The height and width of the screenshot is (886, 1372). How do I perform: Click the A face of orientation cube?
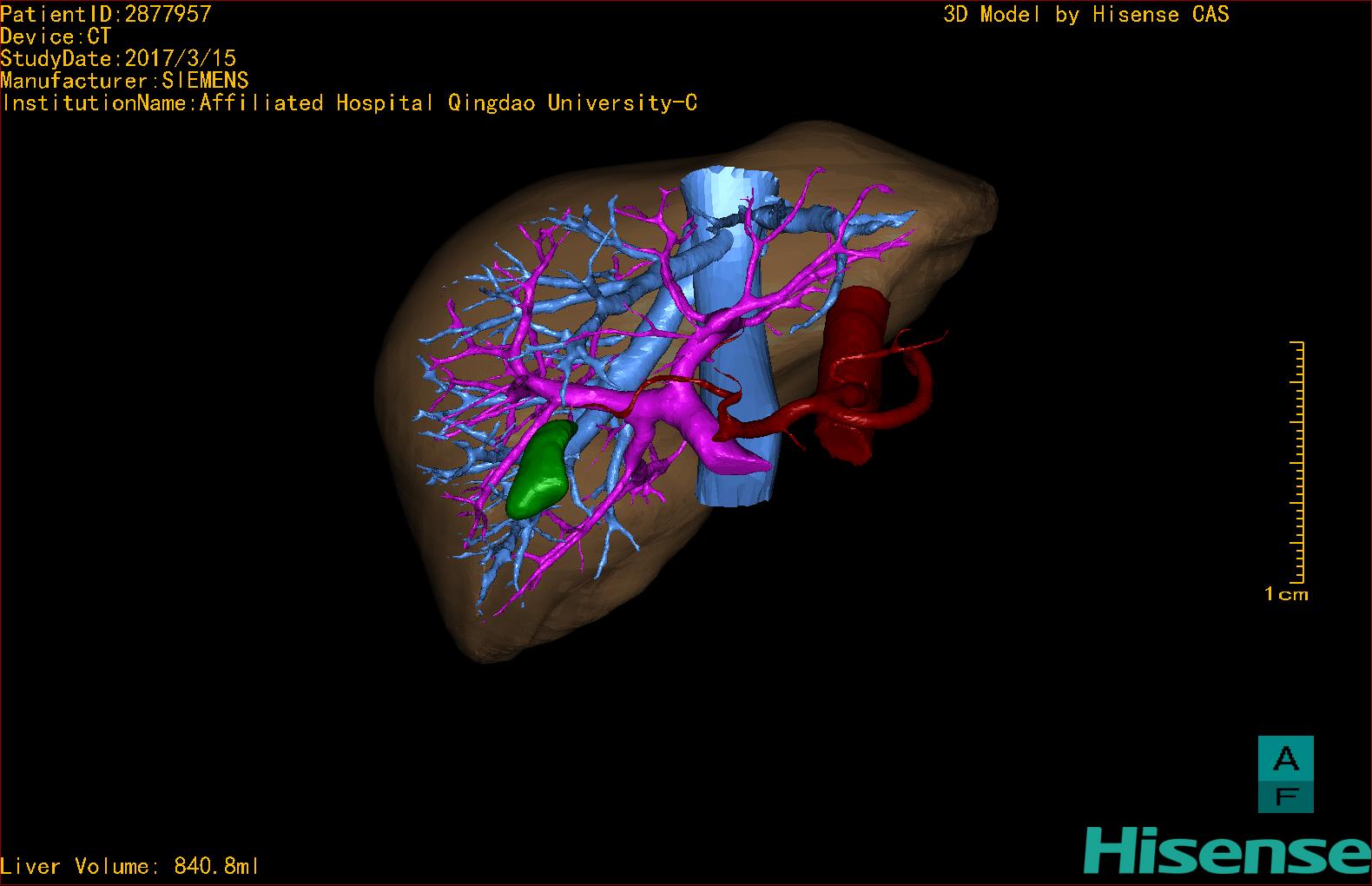click(1286, 757)
